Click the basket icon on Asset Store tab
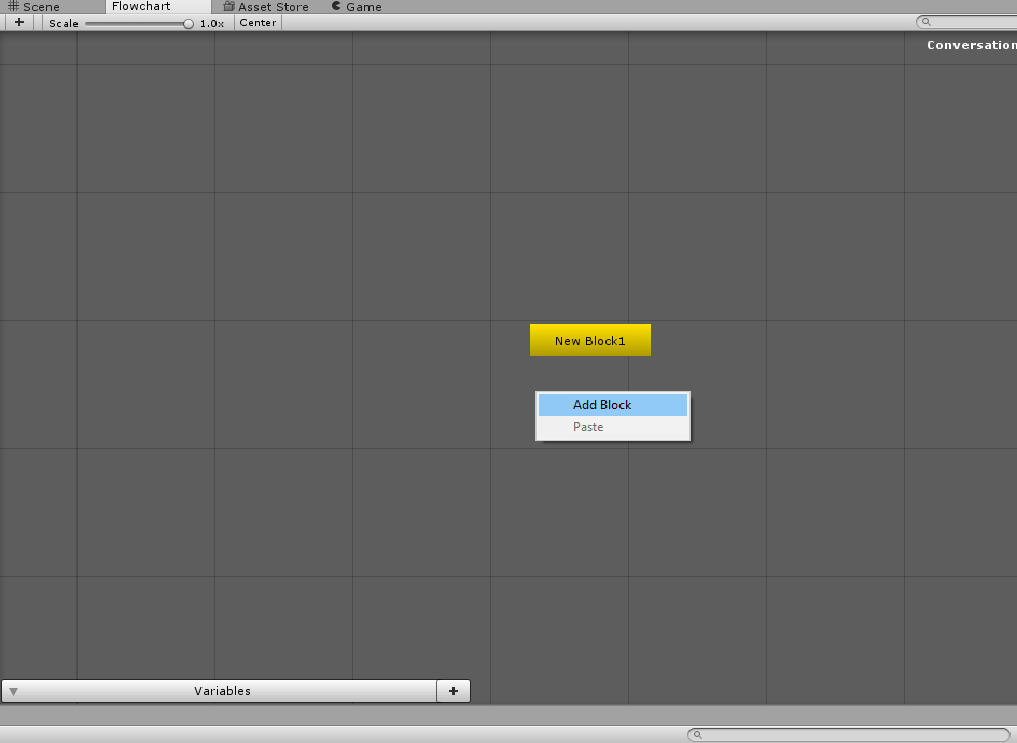The height and width of the screenshot is (743, 1017). (x=228, y=6)
